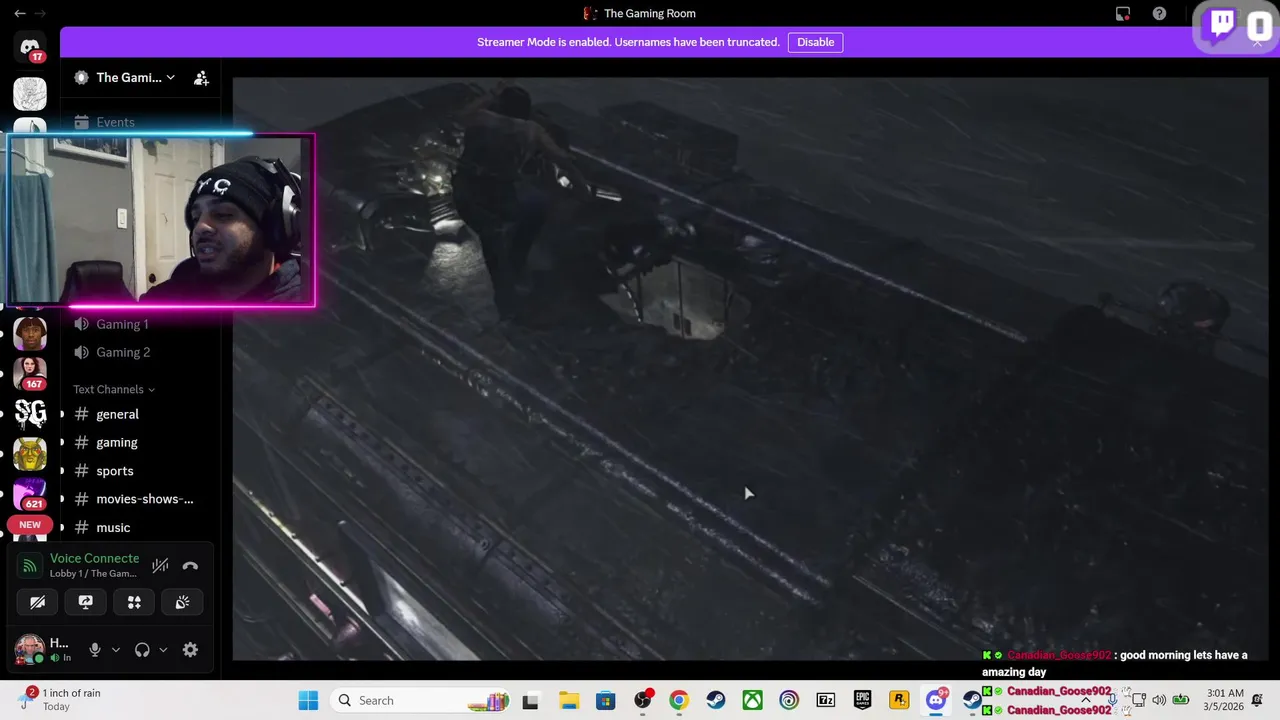Open Rockstar Games Launcher from the taskbar
Viewport: 1280px width, 720px height.
pos(900,700)
